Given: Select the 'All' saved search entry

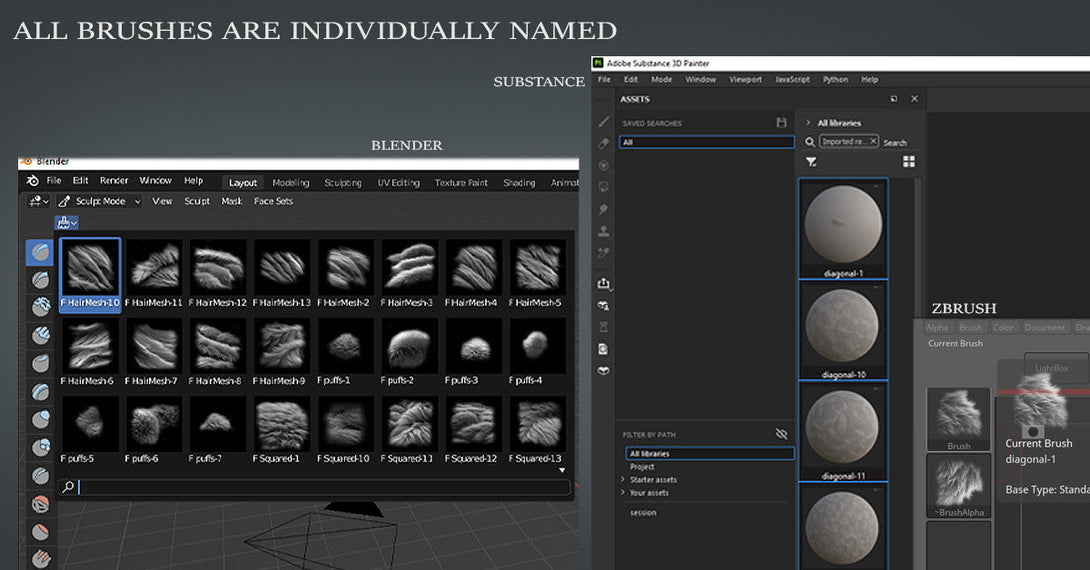Looking at the screenshot, I should click(x=706, y=142).
